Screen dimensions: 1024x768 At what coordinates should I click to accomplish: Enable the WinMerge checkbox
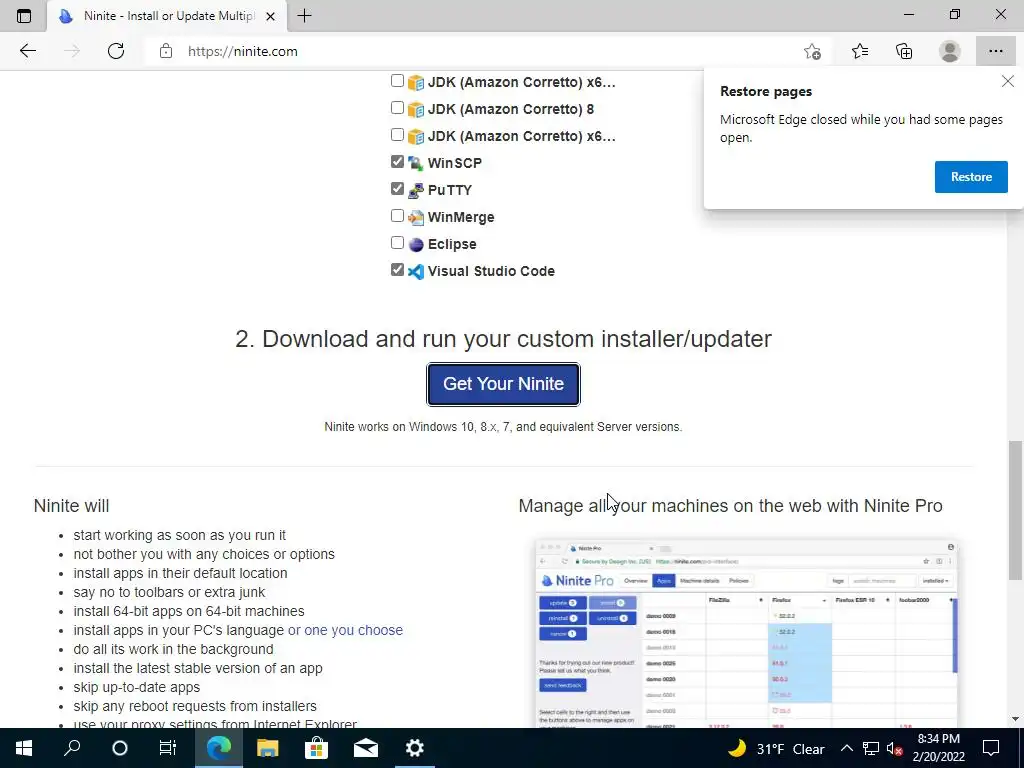(x=397, y=216)
